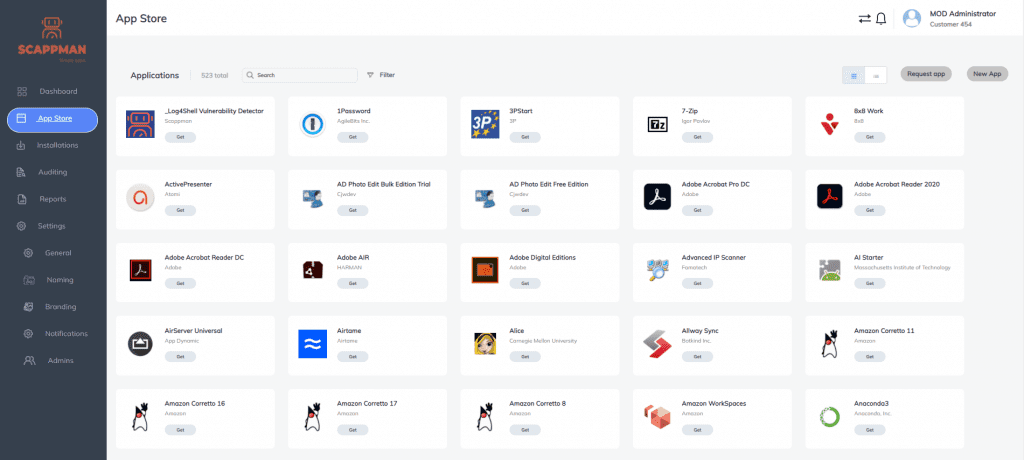Get the AD Photo Edit Free Edition

525,210
